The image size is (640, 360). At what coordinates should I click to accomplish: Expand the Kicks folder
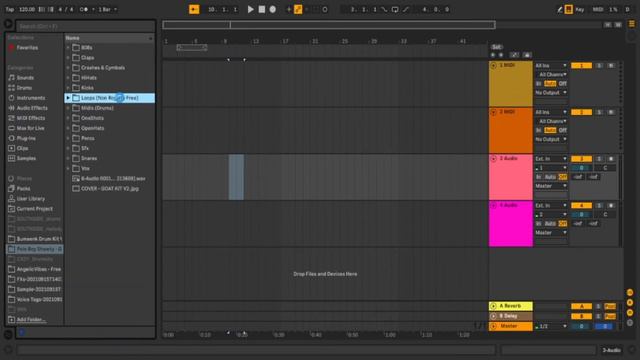[x=68, y=88]
